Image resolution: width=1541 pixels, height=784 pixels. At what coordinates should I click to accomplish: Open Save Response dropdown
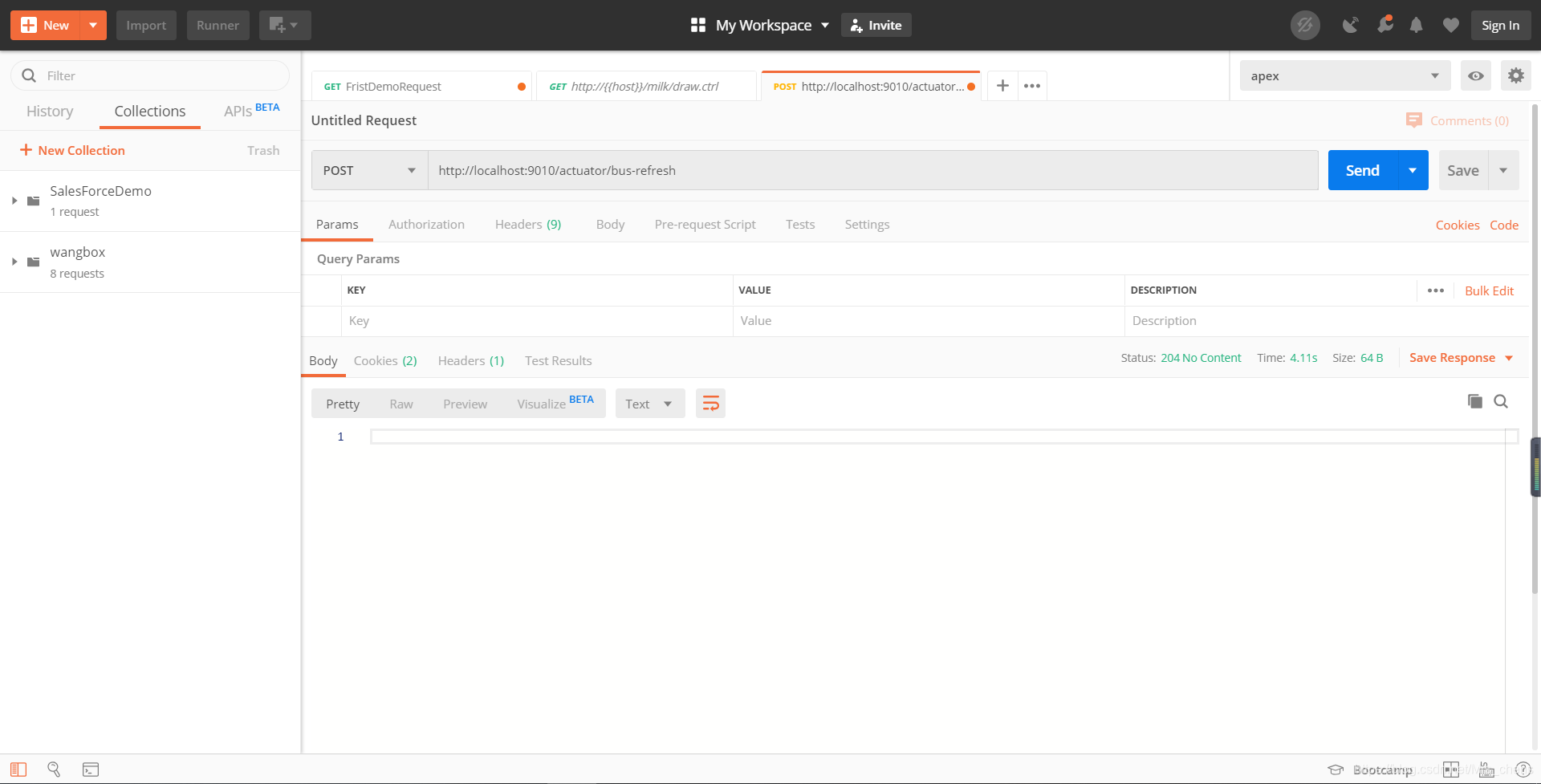(x=1462, y=358)
